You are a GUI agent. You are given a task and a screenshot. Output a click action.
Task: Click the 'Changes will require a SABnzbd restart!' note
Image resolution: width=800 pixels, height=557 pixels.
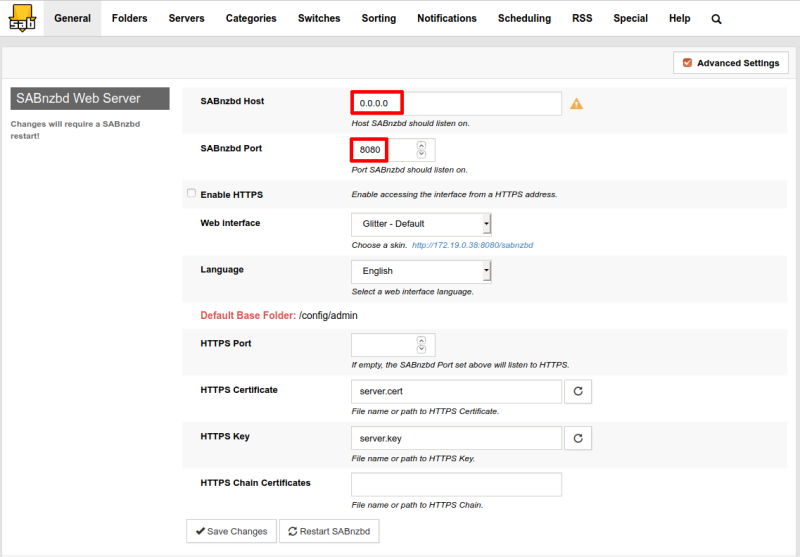coord(75,130)
